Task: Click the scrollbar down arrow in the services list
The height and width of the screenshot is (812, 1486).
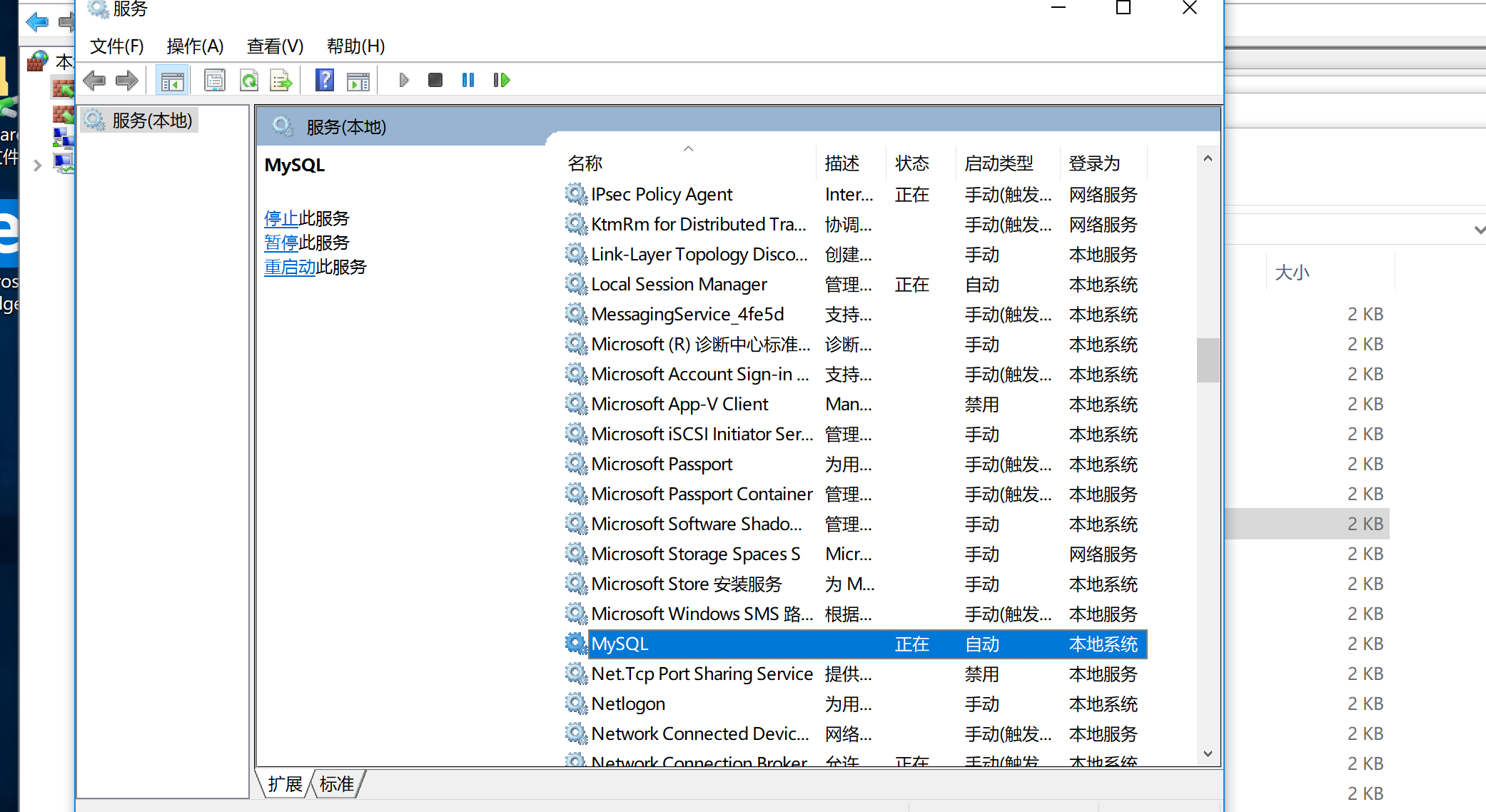Action: coord(1208,753)
